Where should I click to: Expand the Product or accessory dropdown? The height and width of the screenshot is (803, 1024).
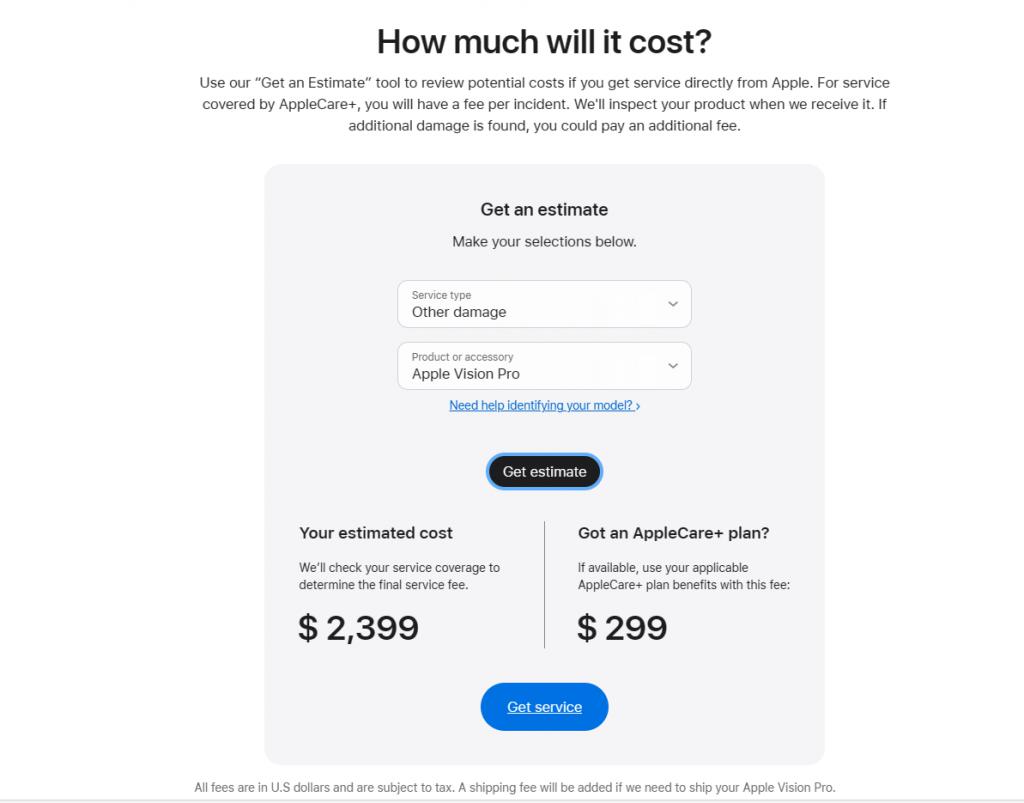(x=544, y=366)
